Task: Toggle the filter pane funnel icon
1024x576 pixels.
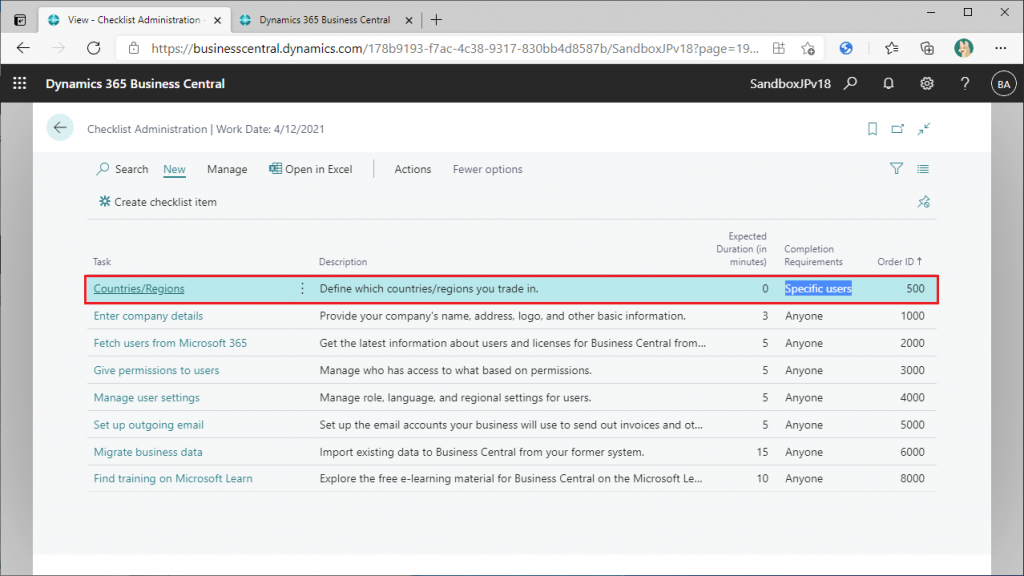Action: [896, 168]
